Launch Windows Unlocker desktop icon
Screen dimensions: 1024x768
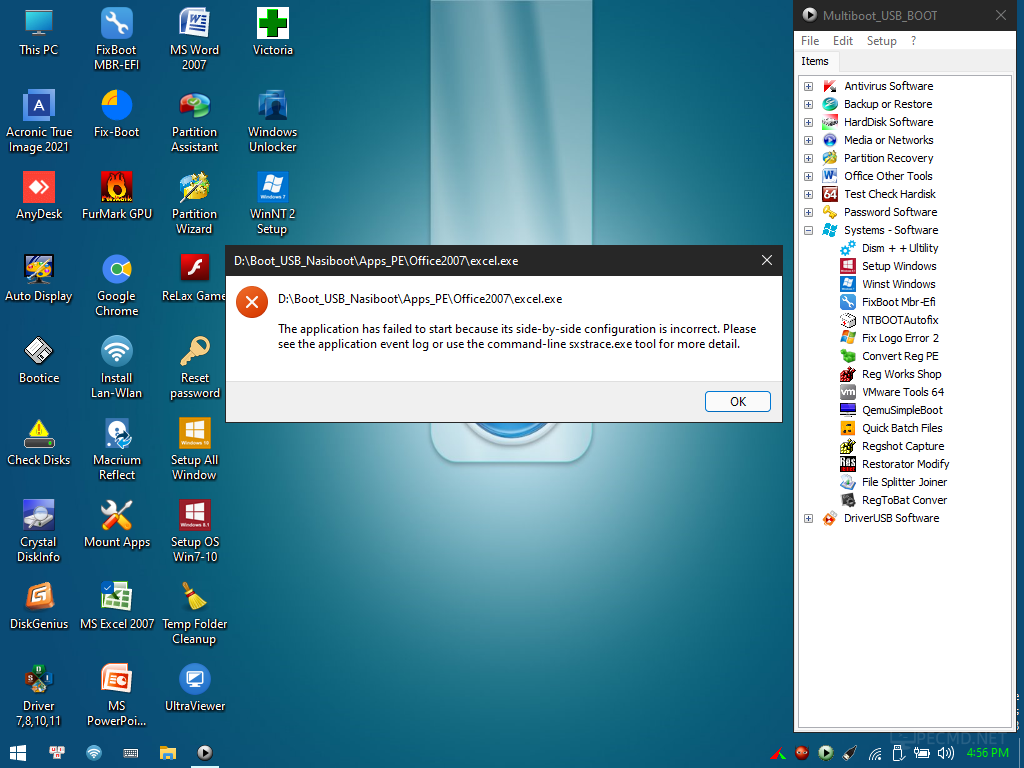click(x=272, y=121)
